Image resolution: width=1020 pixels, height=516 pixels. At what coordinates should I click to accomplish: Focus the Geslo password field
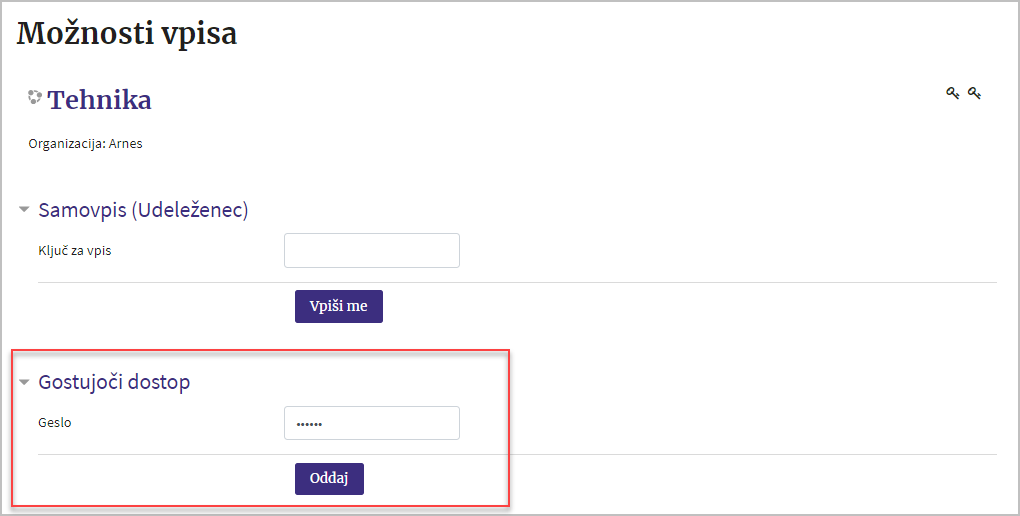click(x=372, y=423)
